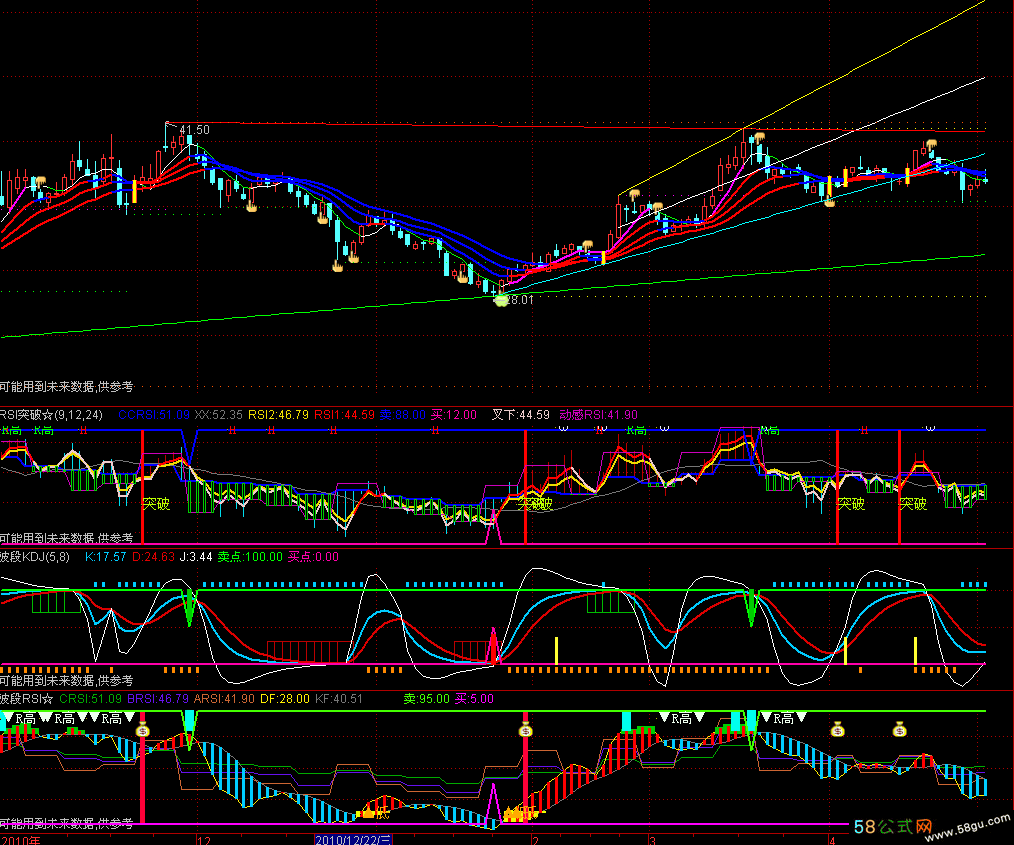Click the green marker beside the 28.01 low
The width and height of the screenshot is (1014, 845).
coord(501,300)
